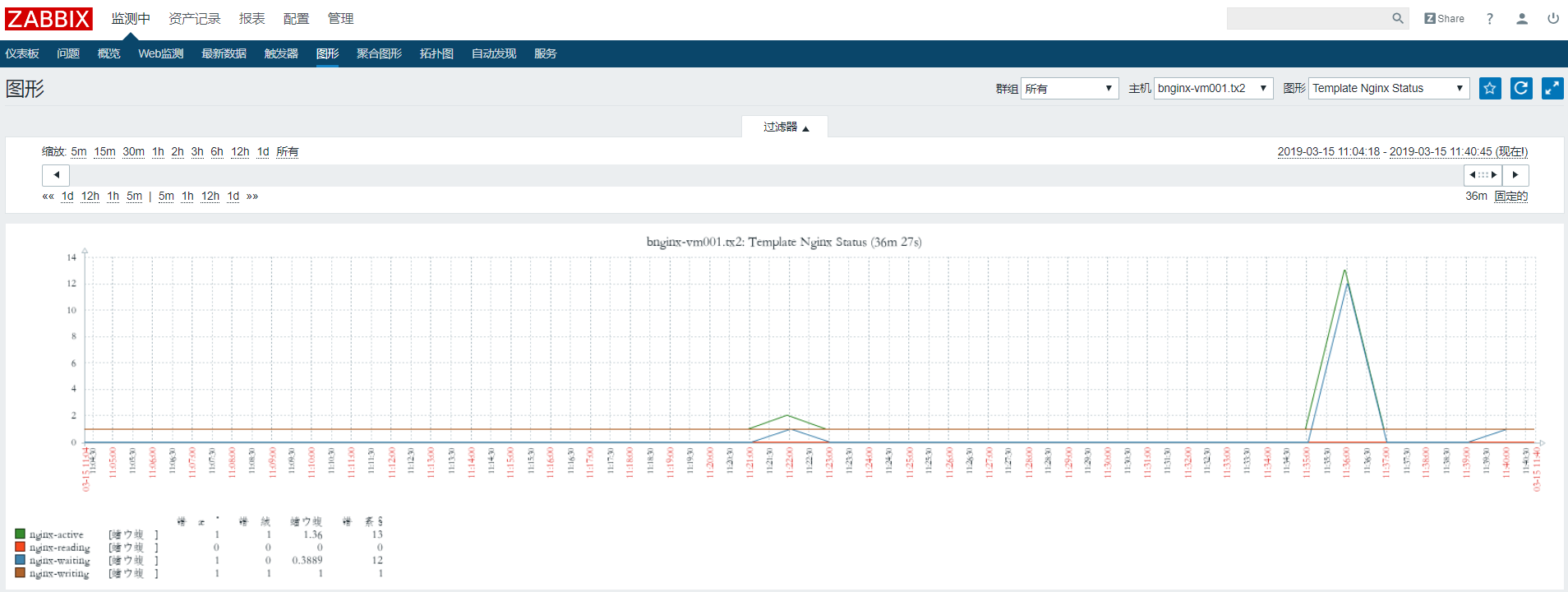Image resolution: width=1568 pixels, height=592 pixels.
Task: Click the time slider handle
Action: 1483,175
